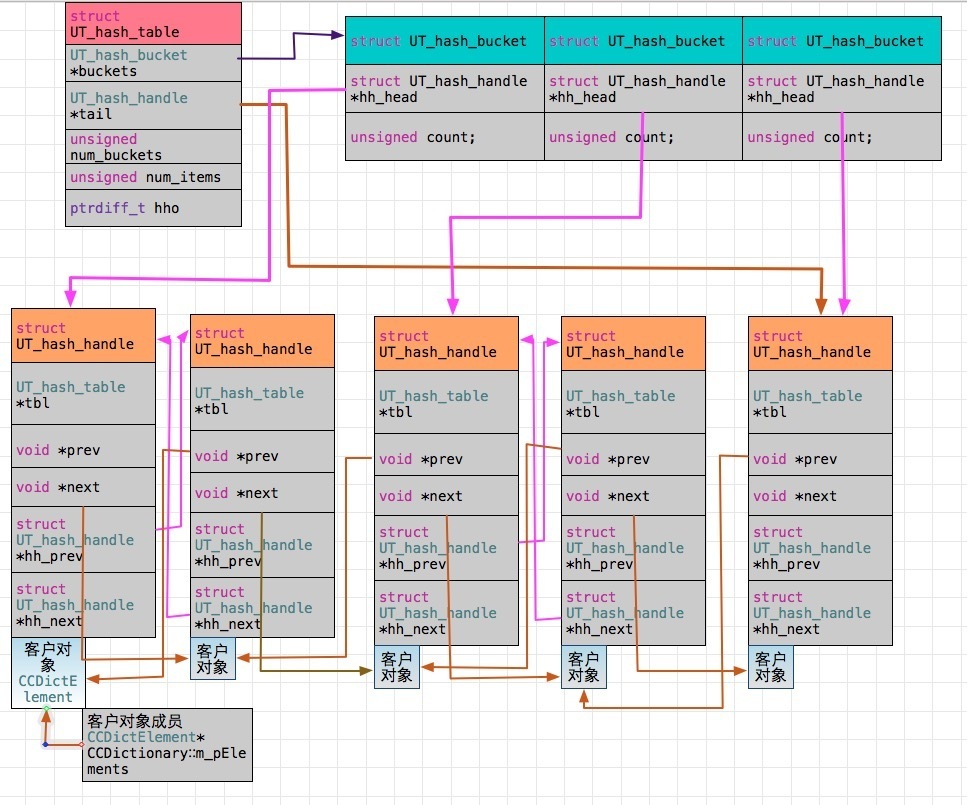
Task: Select the leftmost teal UT_hash_bucket header
Action: tap(445, 41)
